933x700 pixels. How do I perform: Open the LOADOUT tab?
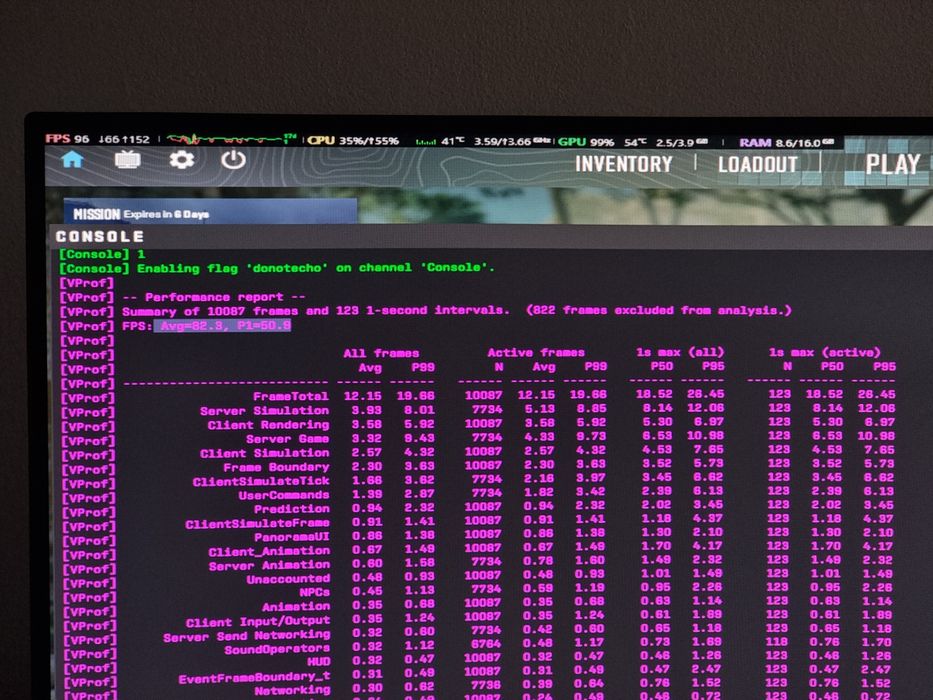point(757,164)
